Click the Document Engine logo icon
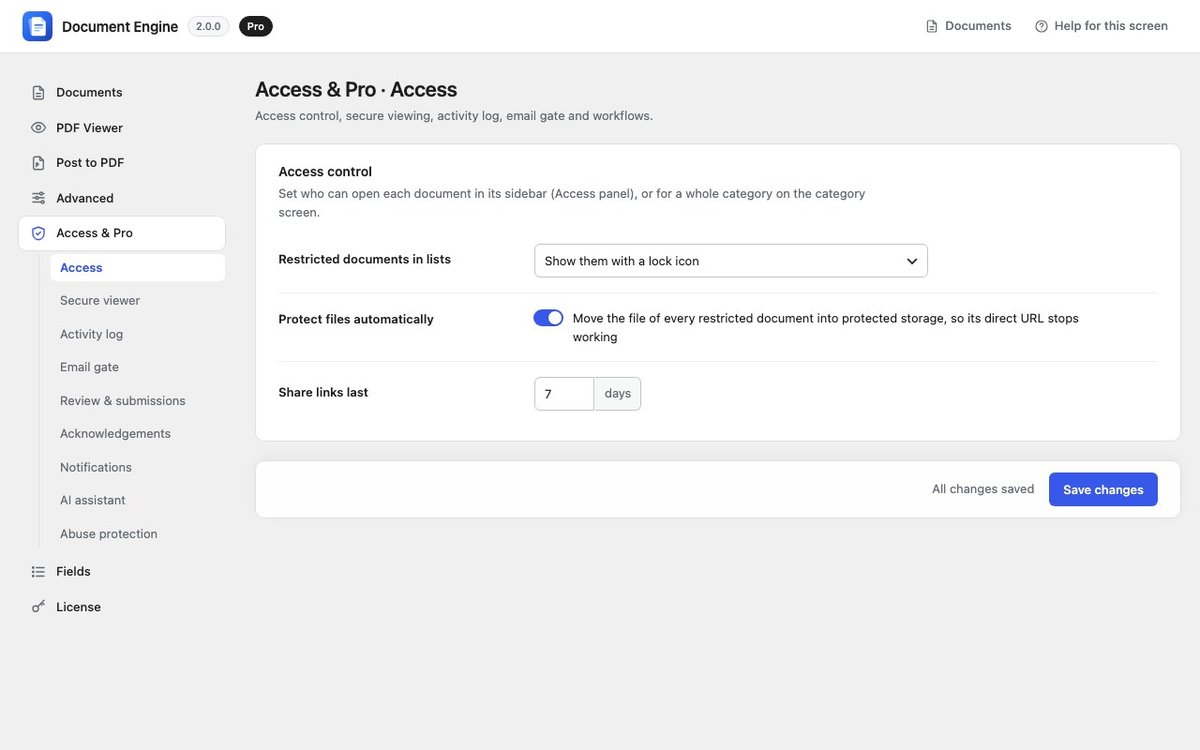 37,26
